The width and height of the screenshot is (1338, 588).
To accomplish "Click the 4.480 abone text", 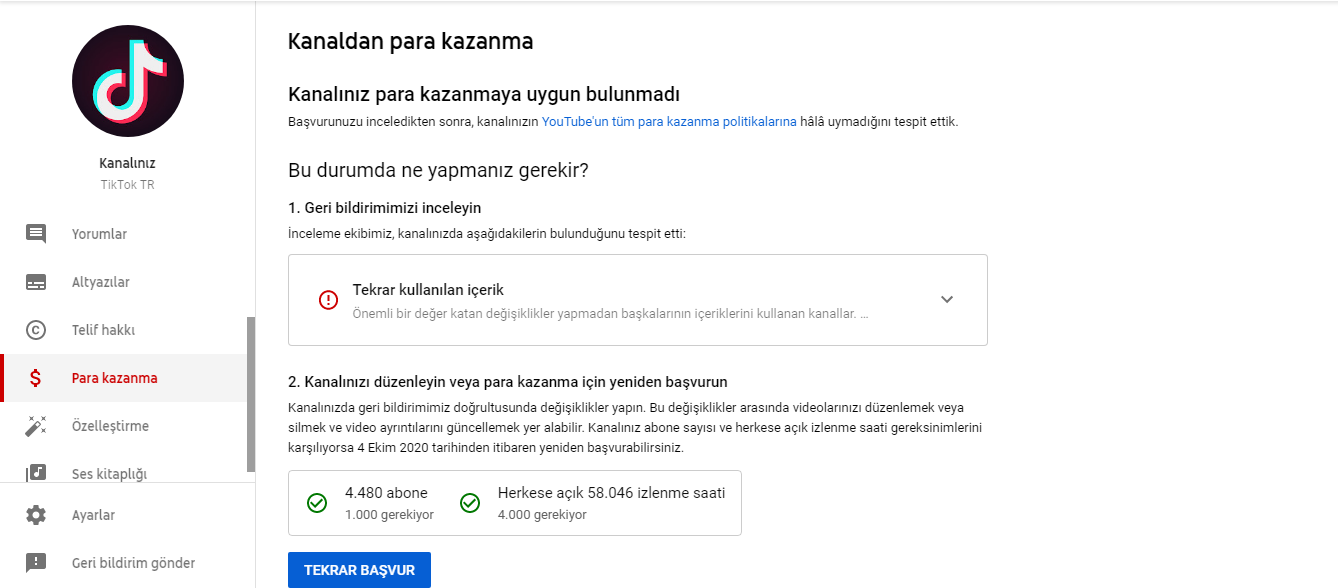I will coord(386,493).
